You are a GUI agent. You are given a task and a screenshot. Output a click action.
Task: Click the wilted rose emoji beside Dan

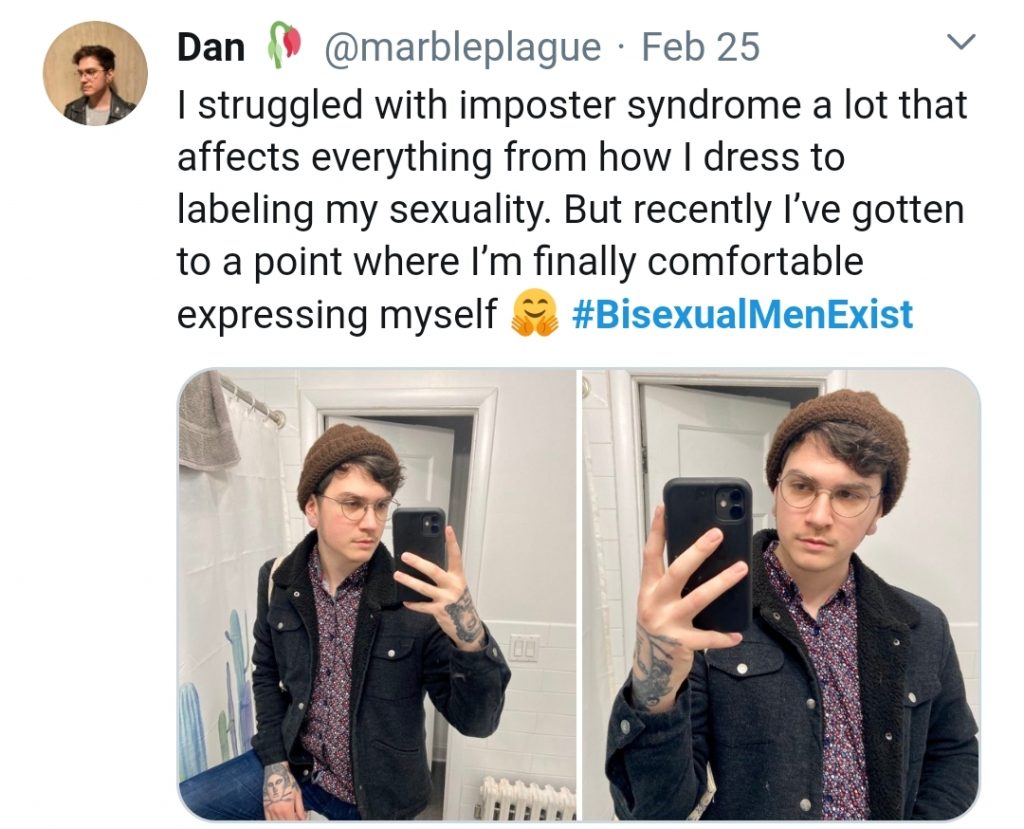282,46
